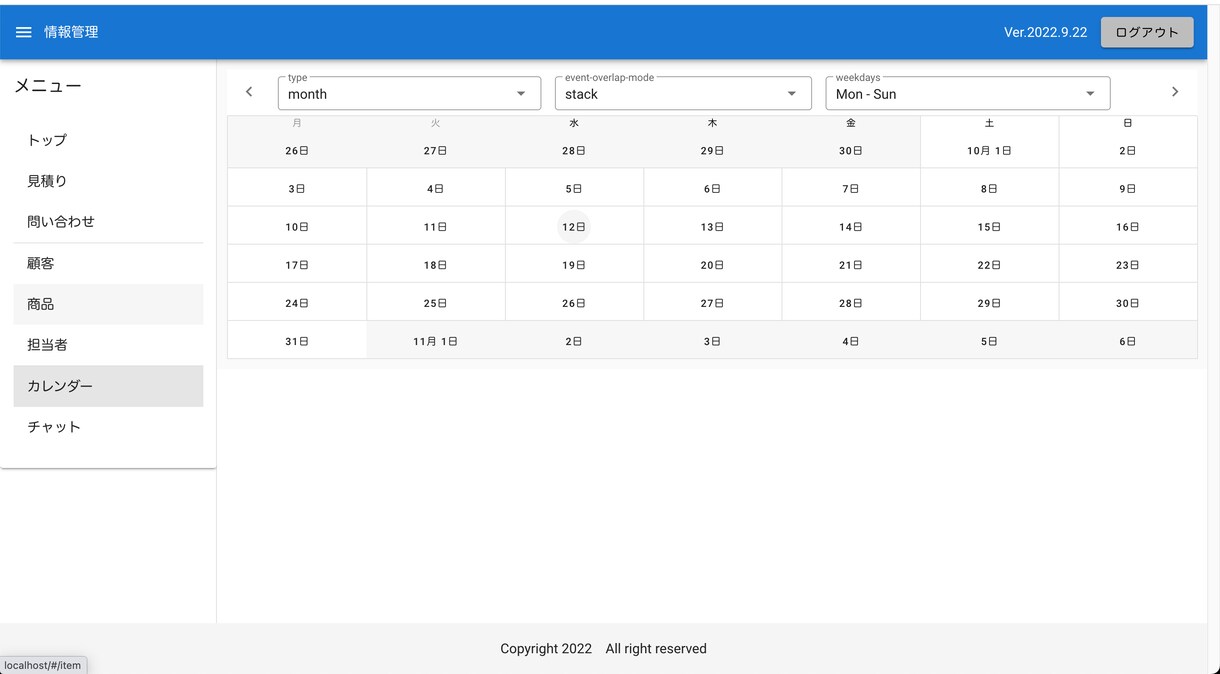The image size is (1220, 674).
Task: Select 商品 in the menu
Action: click(x=108, y=304)
